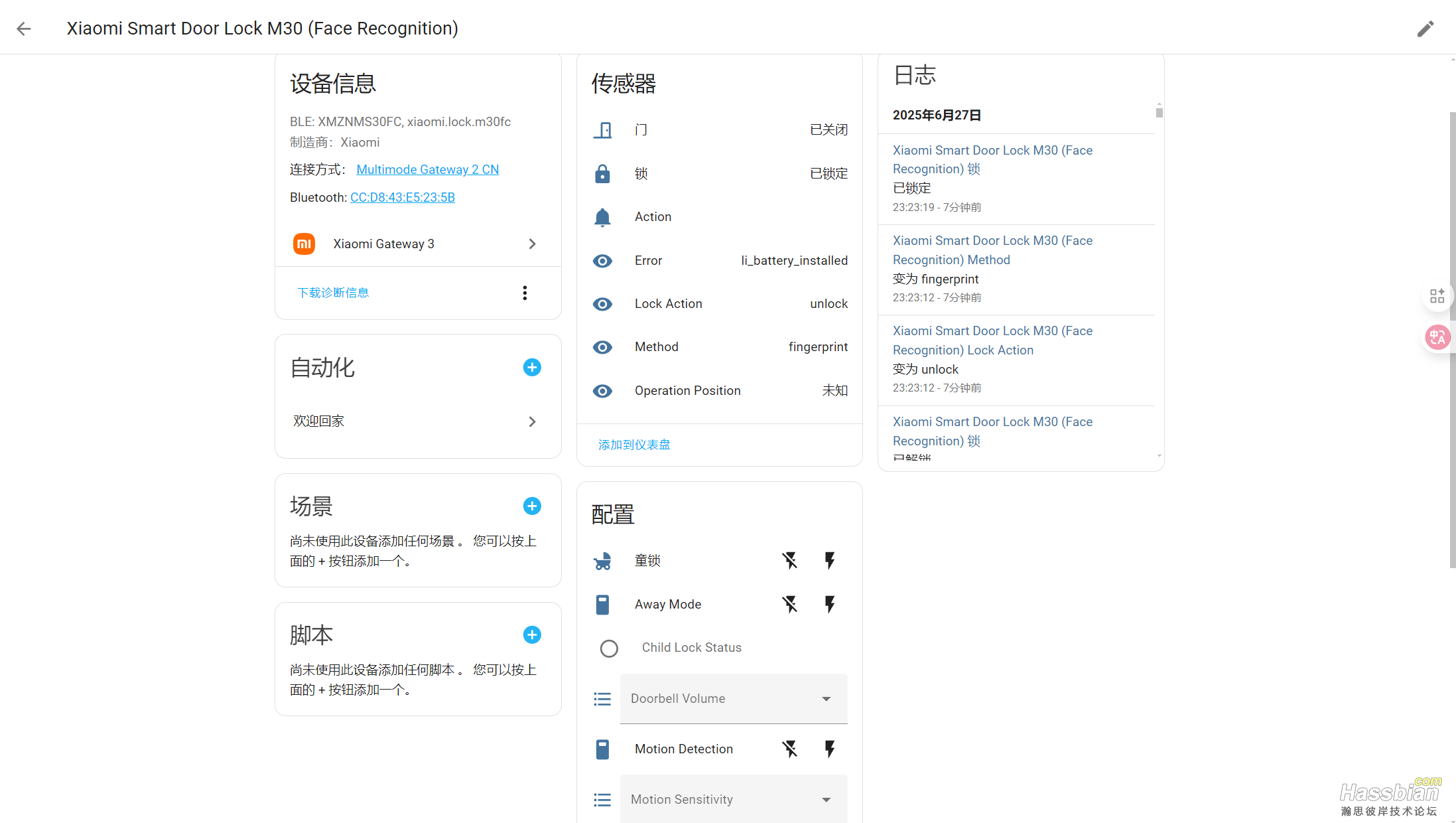The width and height of the screenshot is (1456, 823).
Task: Click the stroller icon for 童锁
Action: tap(602, 561)
